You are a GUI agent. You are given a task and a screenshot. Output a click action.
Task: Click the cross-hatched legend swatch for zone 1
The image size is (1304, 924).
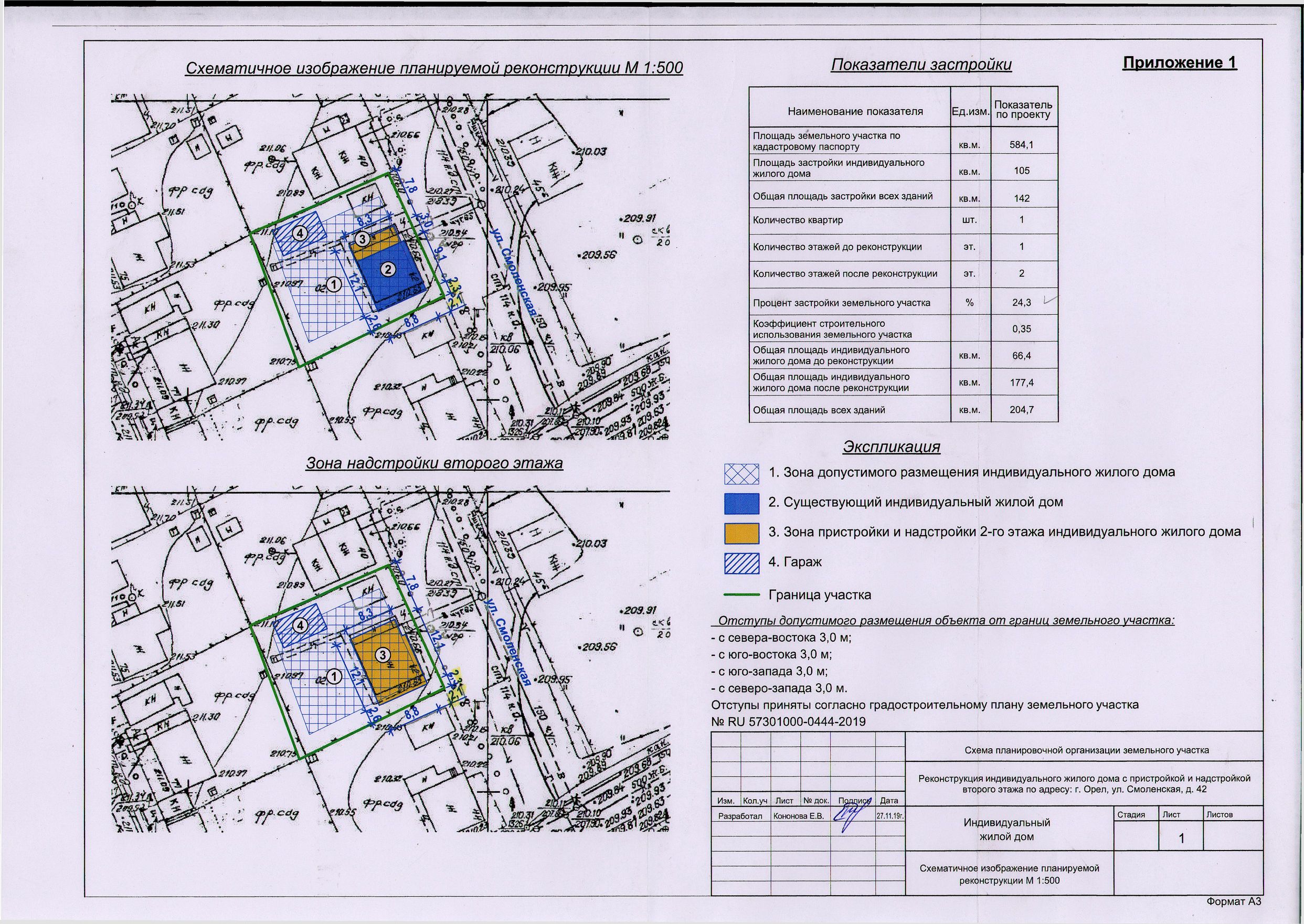coord(741,474)
